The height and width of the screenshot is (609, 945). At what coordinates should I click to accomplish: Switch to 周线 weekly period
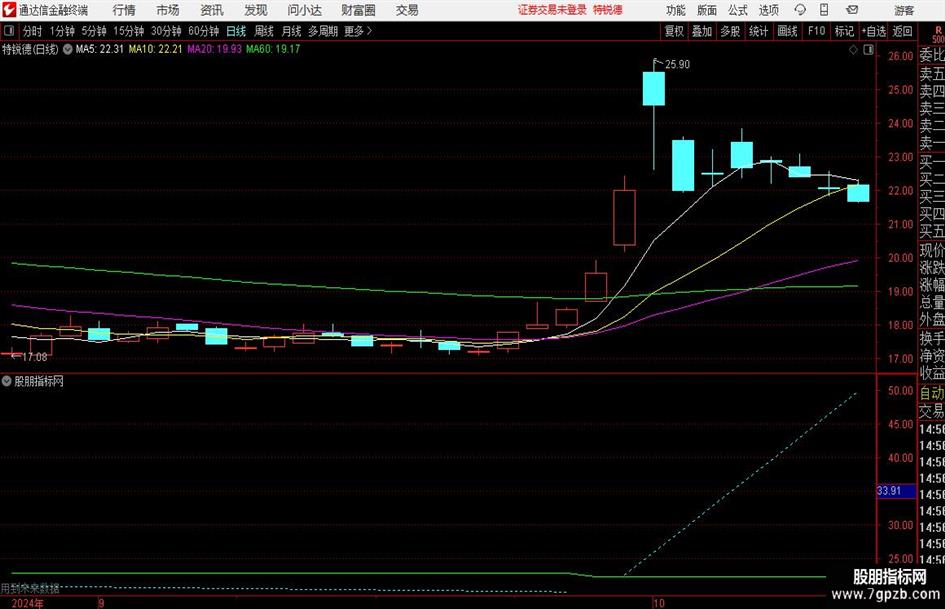tap(264, 31)
